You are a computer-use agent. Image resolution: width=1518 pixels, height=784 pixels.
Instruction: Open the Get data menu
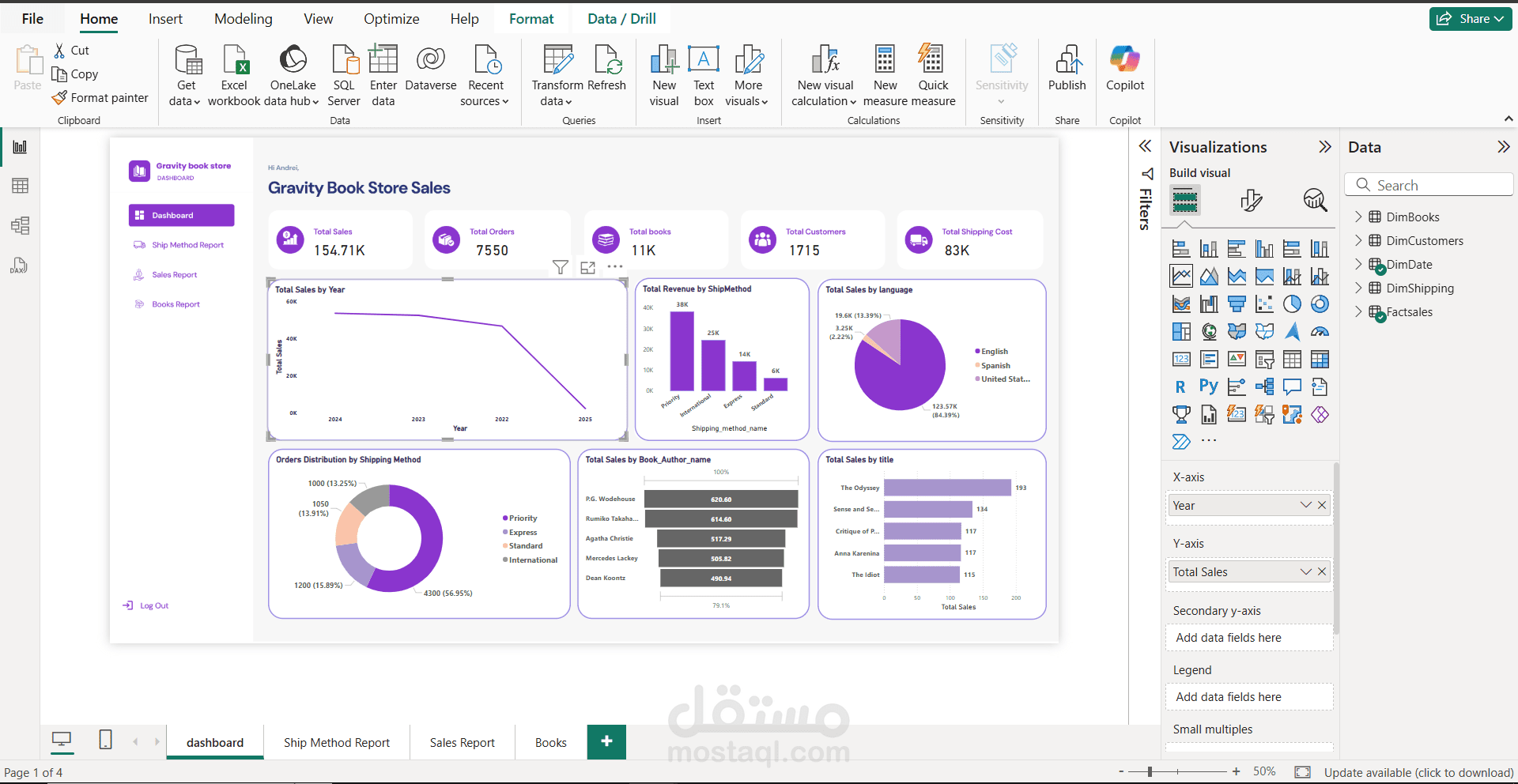point(187,76)
